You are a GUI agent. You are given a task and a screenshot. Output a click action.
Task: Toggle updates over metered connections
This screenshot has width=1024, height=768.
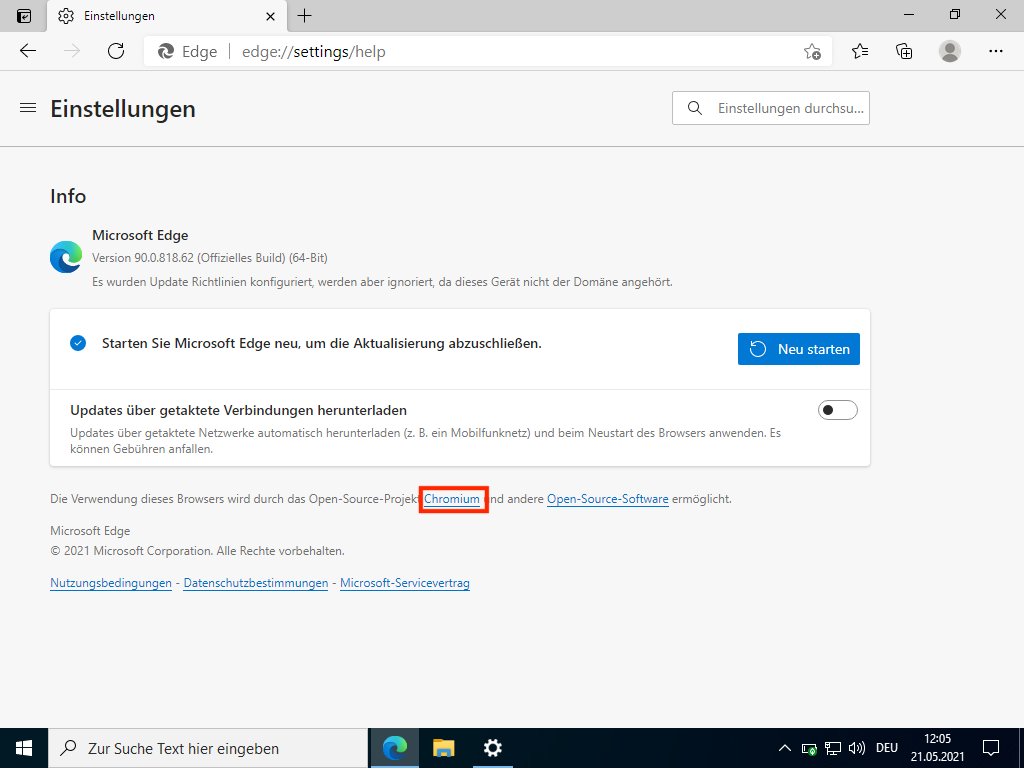click(x=838, y=410)
